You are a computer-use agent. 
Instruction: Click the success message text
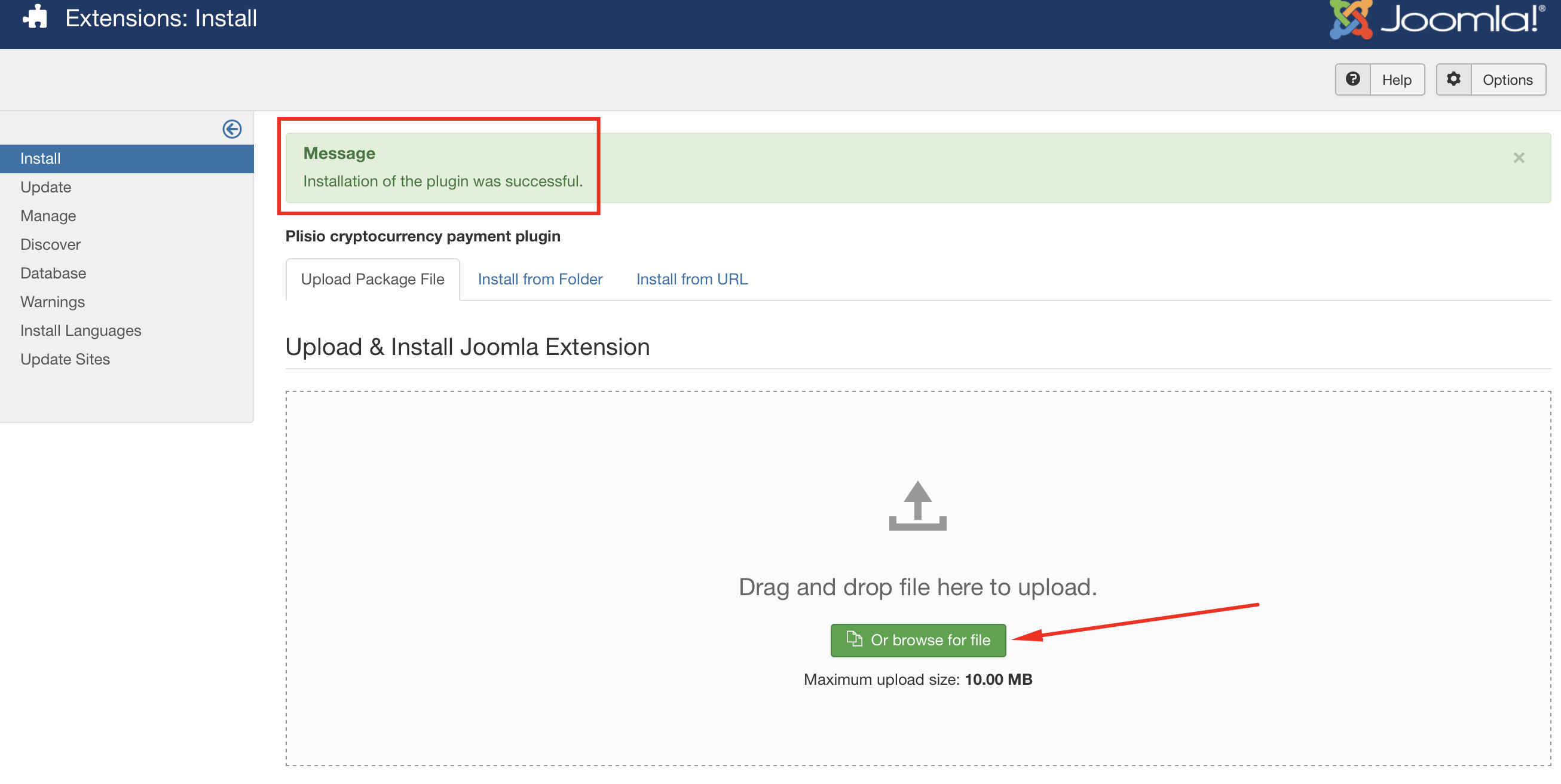pyautogui.click(x=442, y=181)
